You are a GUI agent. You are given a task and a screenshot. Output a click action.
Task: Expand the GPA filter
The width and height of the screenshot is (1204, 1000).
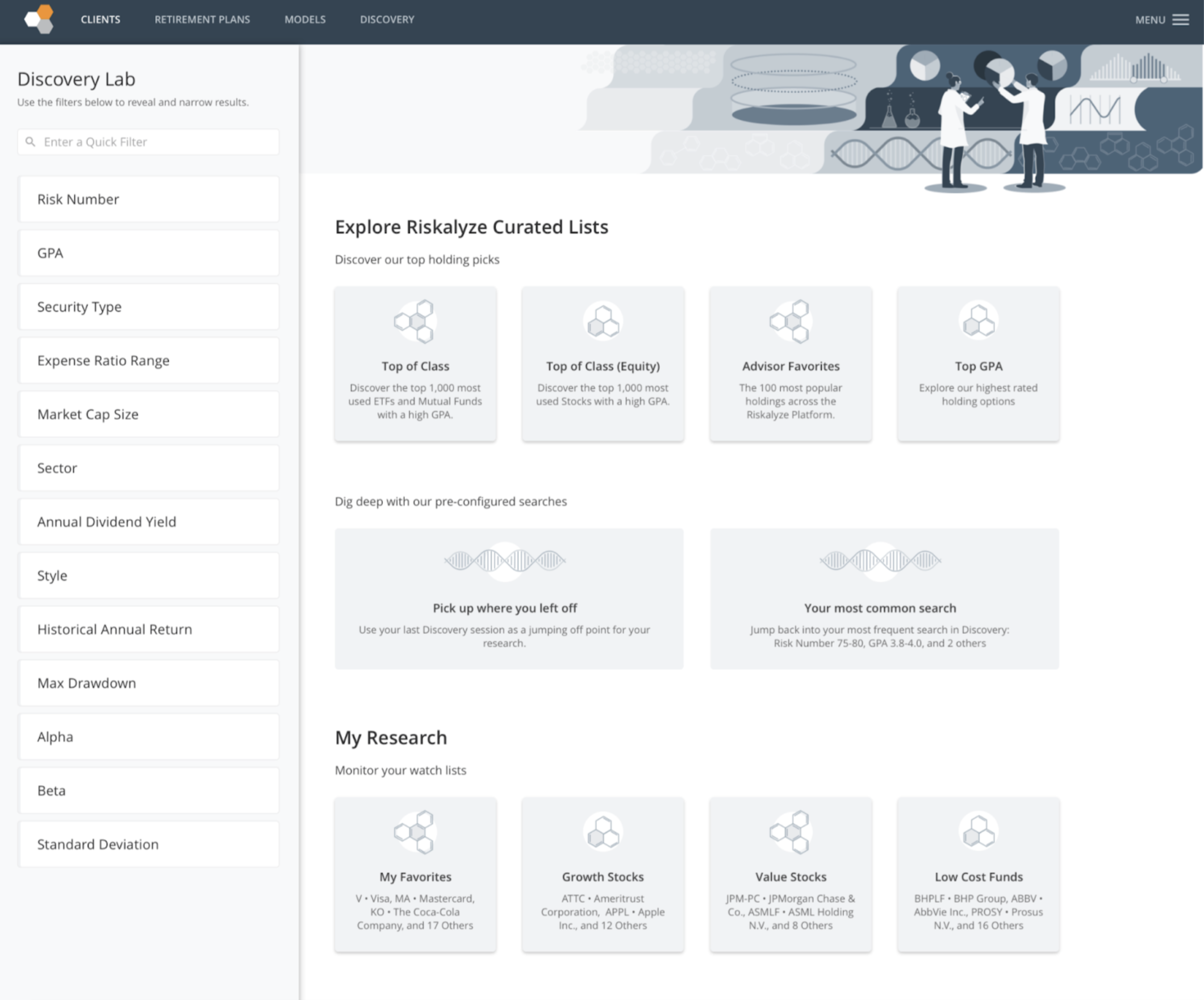pyautogui.click(x=148, y=253)
